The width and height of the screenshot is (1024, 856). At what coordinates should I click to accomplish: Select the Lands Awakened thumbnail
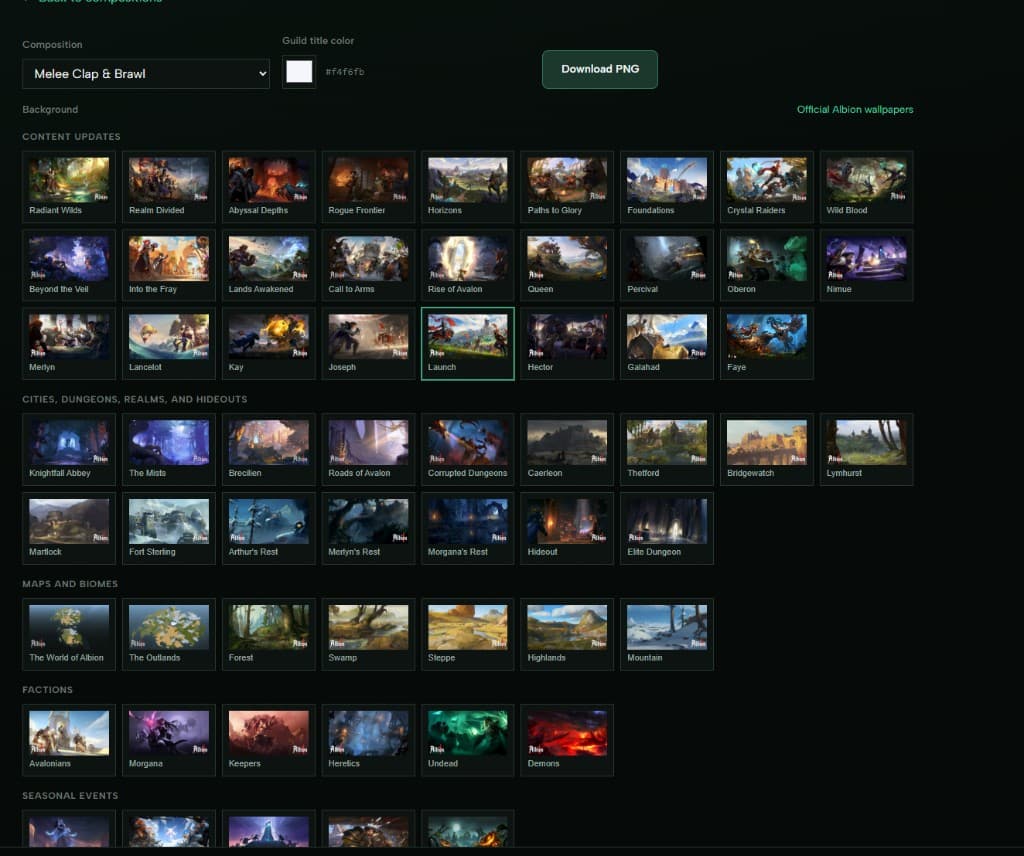268,265
